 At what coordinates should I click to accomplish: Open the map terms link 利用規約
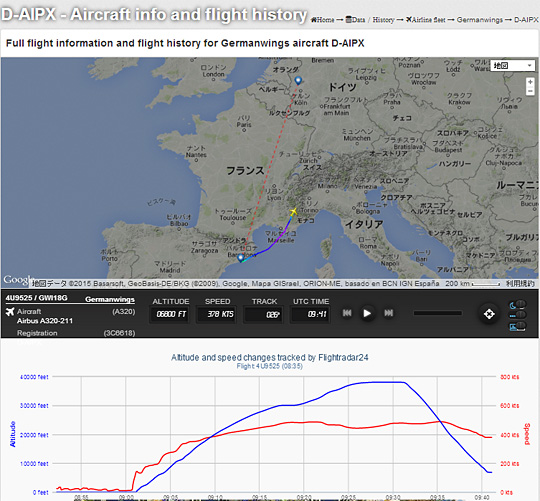[x=520, y=283]
